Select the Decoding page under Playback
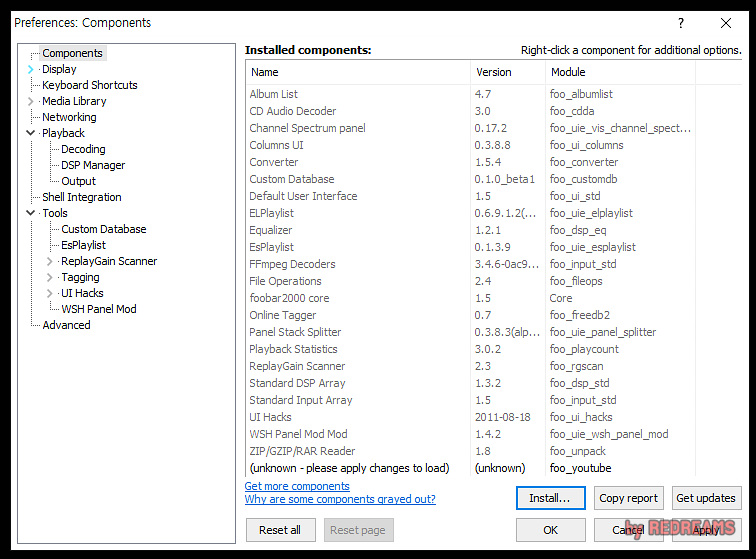The image size is (756, 559). [83, 150]
